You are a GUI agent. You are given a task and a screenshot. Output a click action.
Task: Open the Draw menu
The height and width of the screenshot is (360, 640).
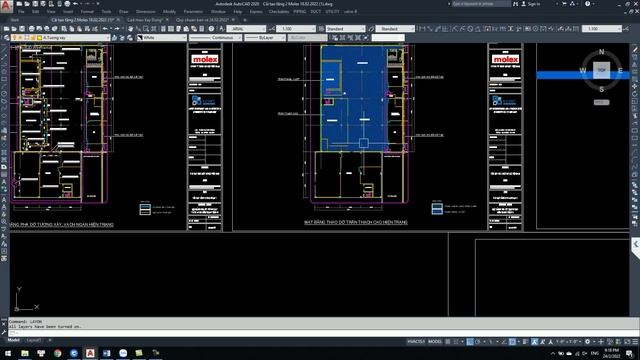click(124, 12)
